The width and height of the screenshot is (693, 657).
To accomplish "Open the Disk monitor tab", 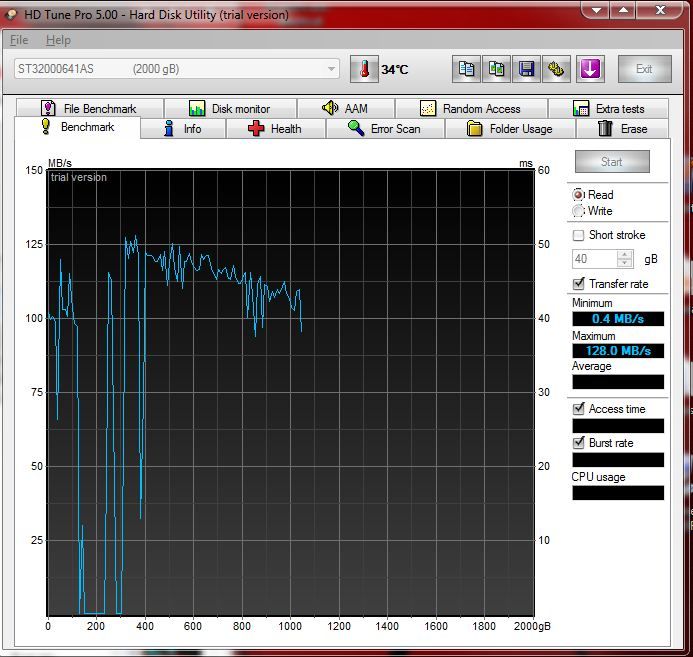I will coord(230,108).
